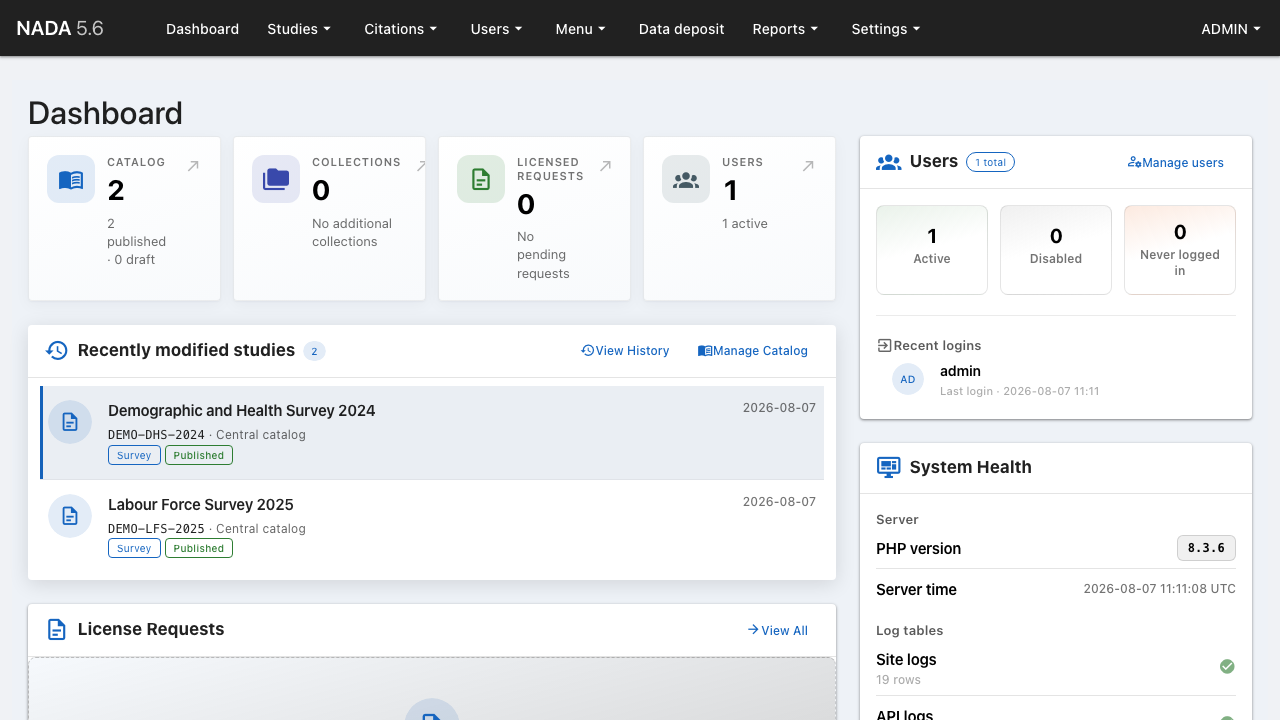The image size is (1280, 720).
Task: Expand the Citations dropdown menu
Action: 401,29
